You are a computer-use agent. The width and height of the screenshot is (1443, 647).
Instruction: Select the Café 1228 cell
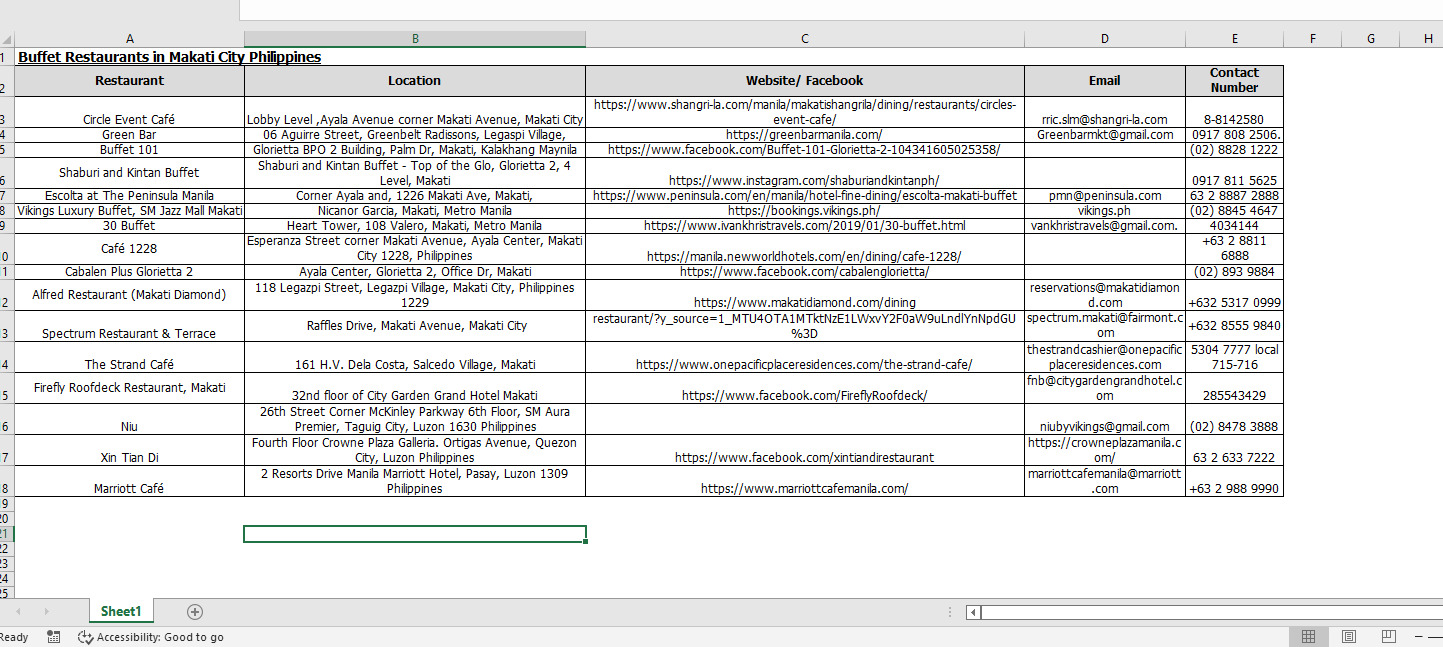pyautogui.click(x=130, y=249)
